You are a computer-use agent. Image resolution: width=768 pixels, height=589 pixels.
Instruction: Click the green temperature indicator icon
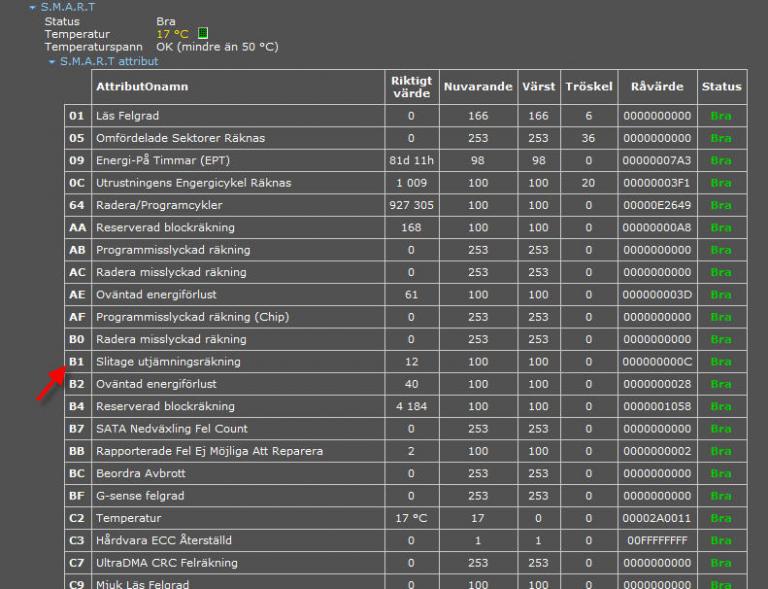coord(203,34)
